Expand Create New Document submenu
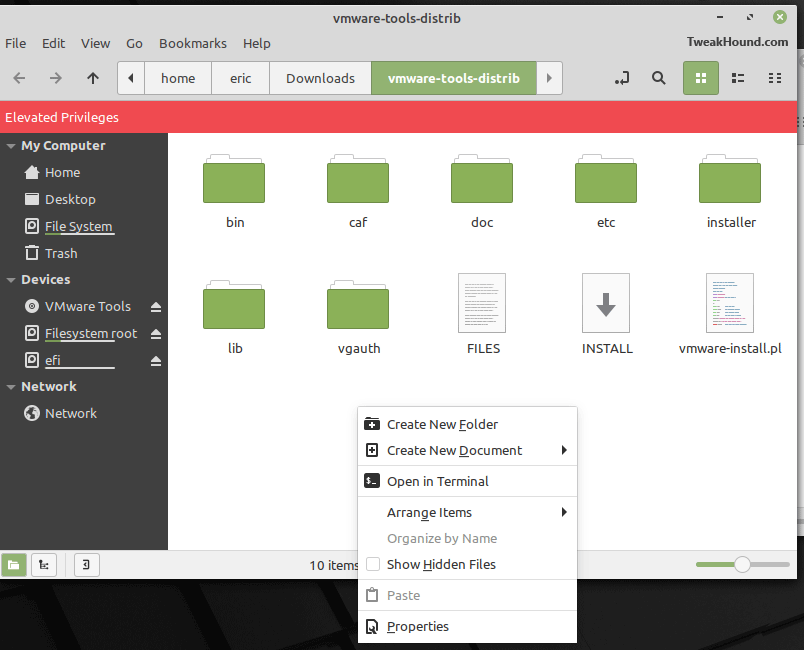Viewport: 804px width, 650px height. (467, 451)
